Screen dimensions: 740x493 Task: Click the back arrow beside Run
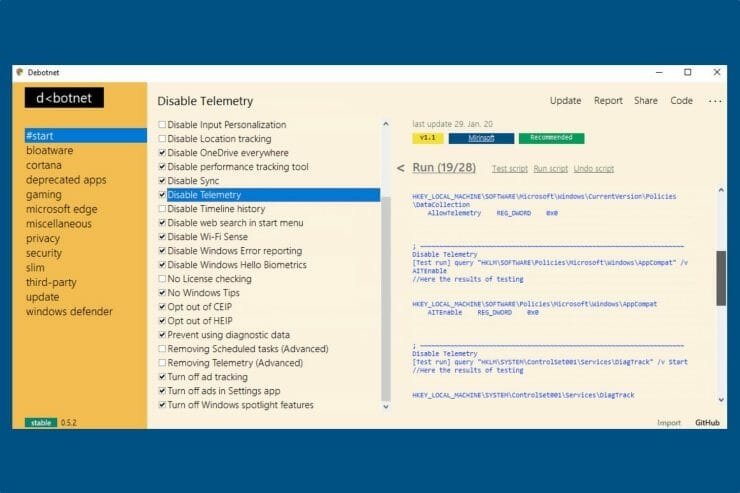[x=400, y=168]
